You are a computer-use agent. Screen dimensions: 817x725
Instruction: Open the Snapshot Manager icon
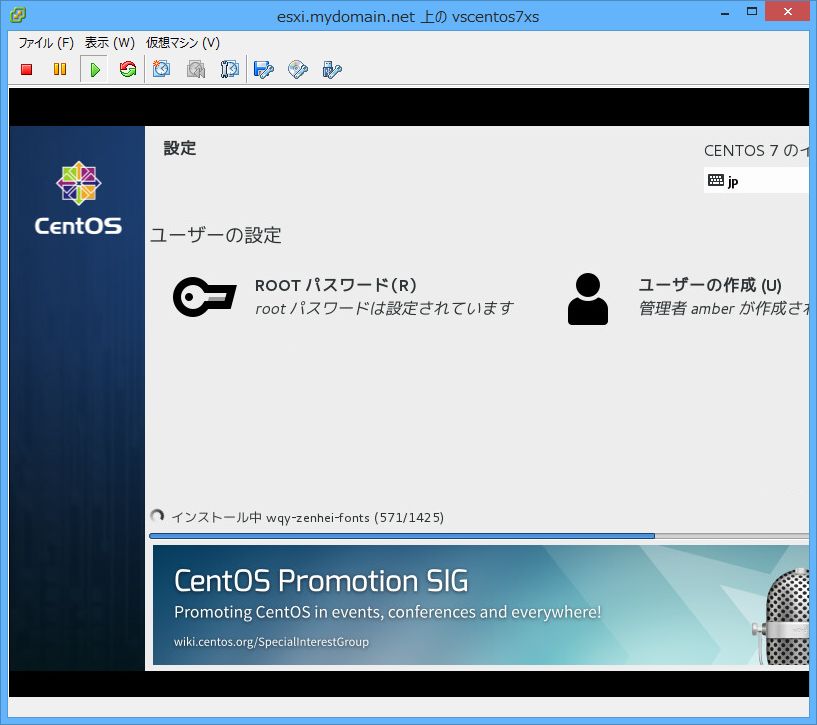coord(229,69)
